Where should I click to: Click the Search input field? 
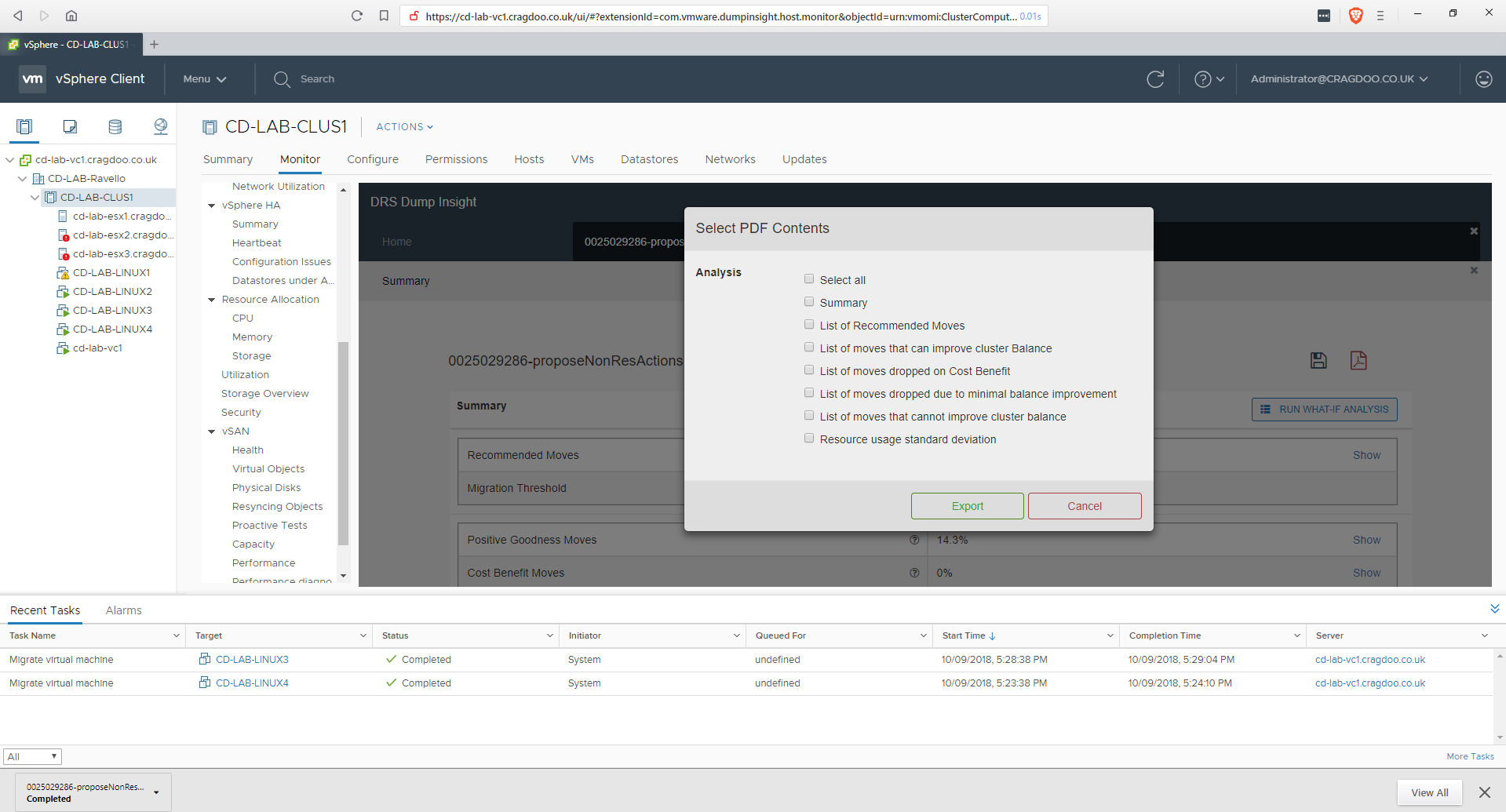coord(317,79)
